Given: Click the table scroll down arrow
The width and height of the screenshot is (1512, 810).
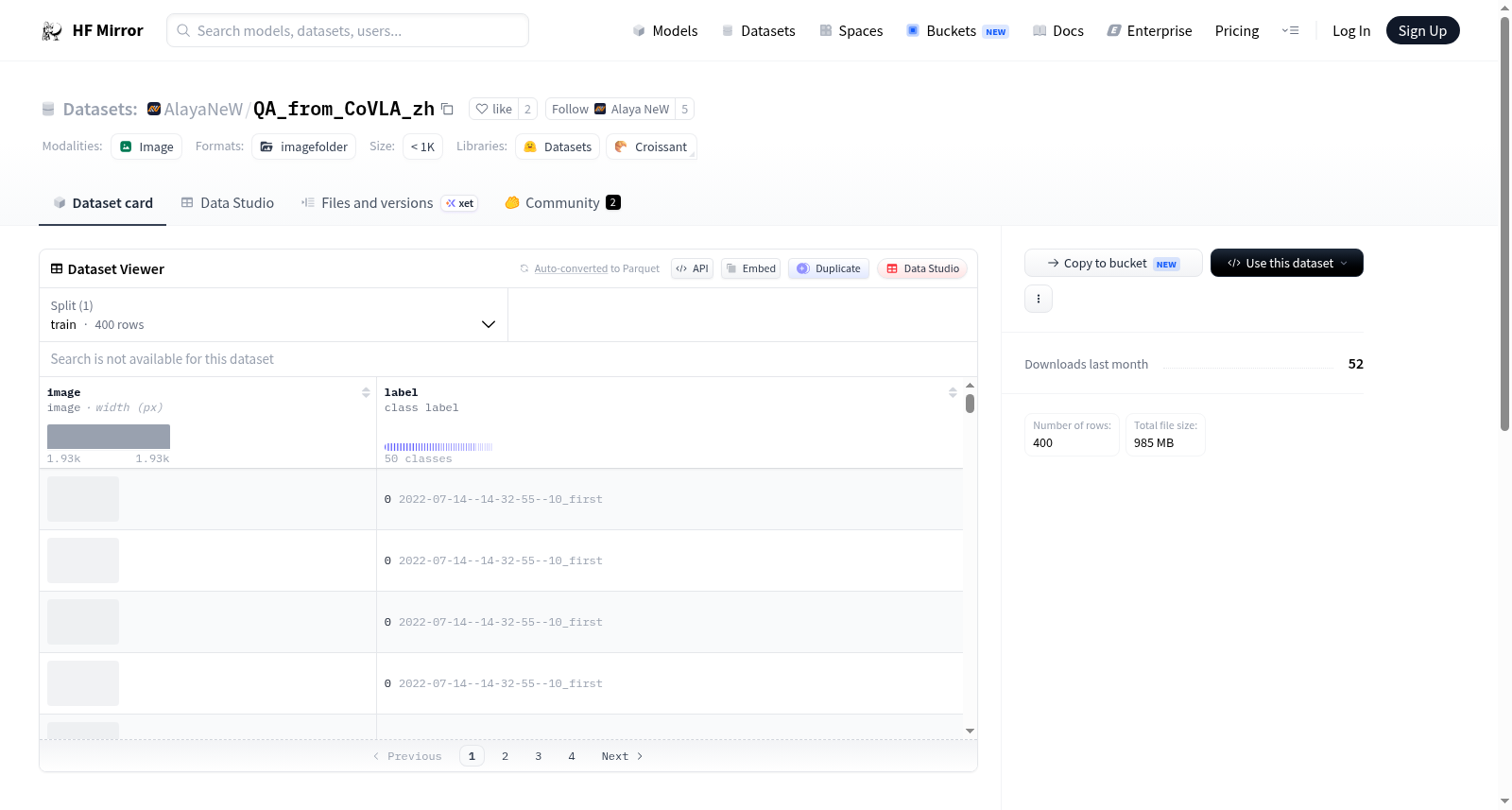Looking at the screenshot, I should (x=970, y=731).
